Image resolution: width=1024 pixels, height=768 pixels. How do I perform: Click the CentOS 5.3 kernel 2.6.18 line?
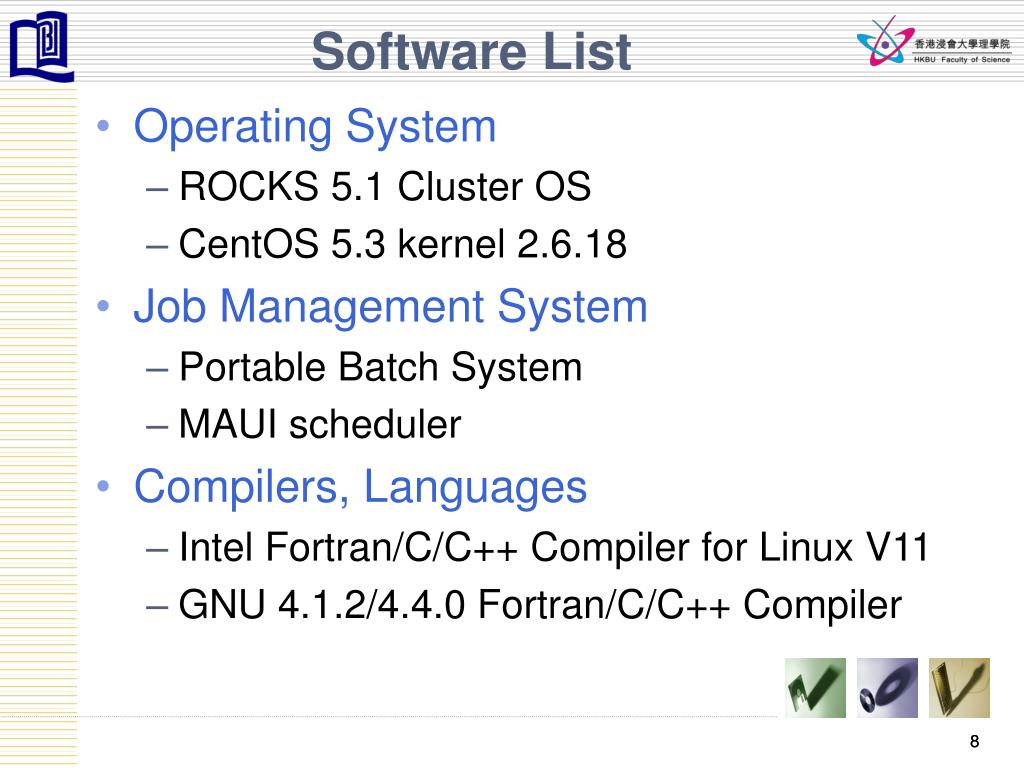[x=402, y=244]
